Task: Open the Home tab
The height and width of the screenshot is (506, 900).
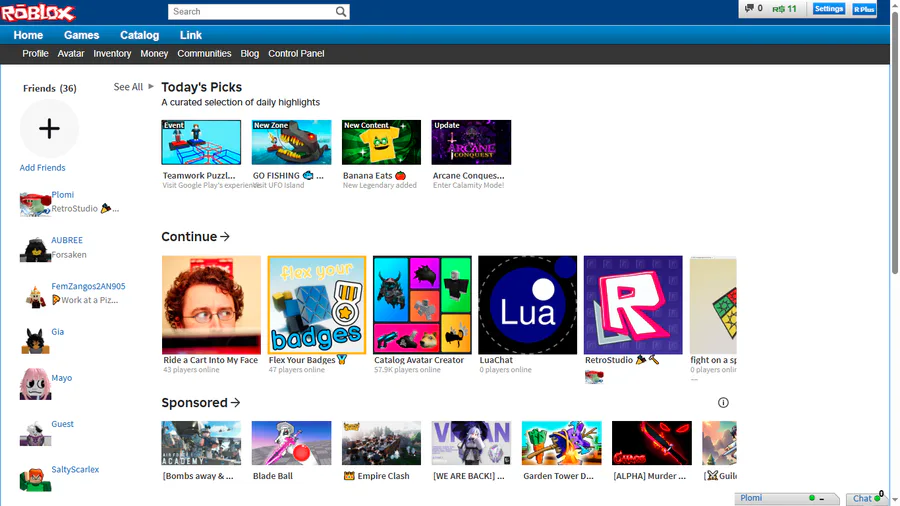Action: pyautogui.click(x=28, y=35)
